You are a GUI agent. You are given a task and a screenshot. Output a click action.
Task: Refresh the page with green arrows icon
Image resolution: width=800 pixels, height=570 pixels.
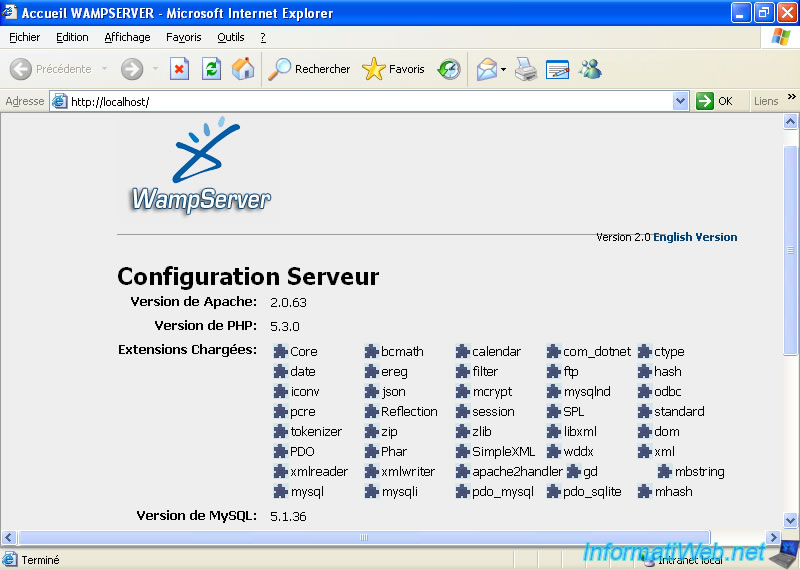[211, 69]
